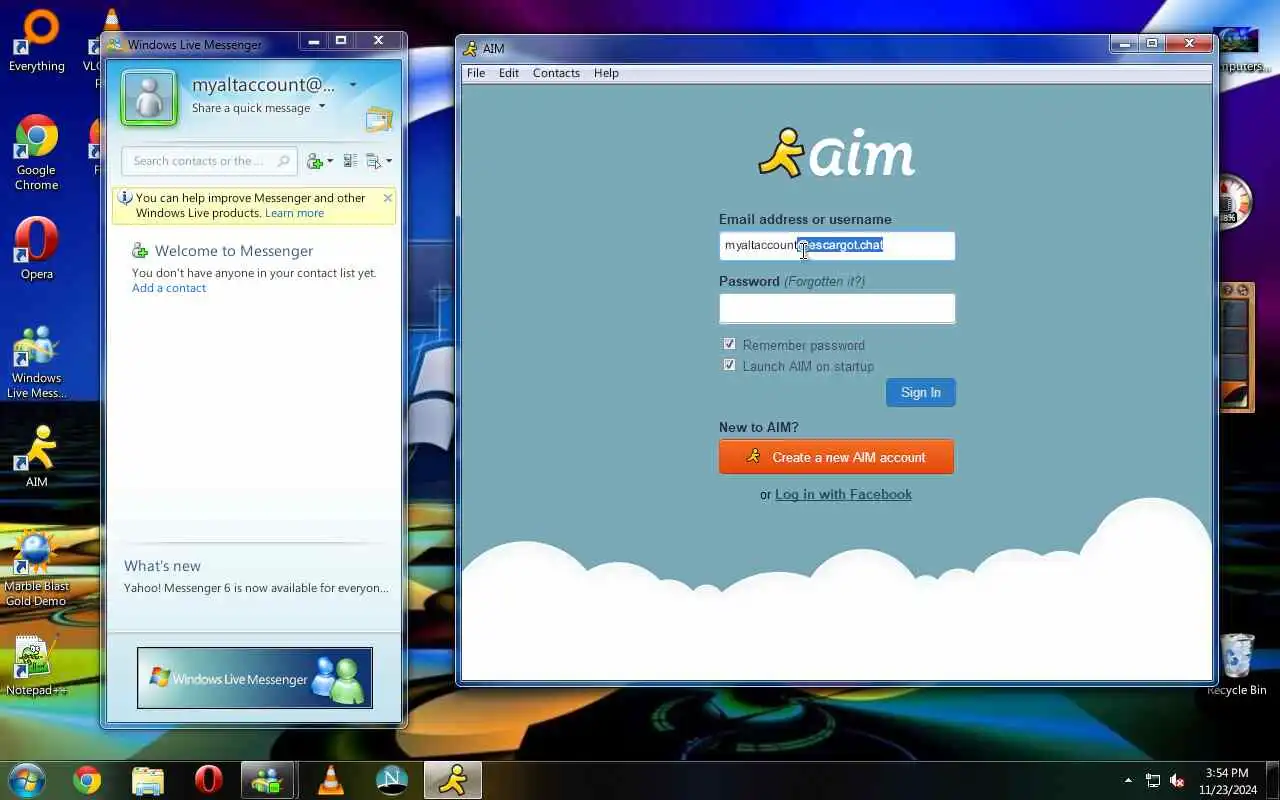Expand the show menu dropdown arrow in Messenger
The image size is (1280, 800).
coord(389,162)
